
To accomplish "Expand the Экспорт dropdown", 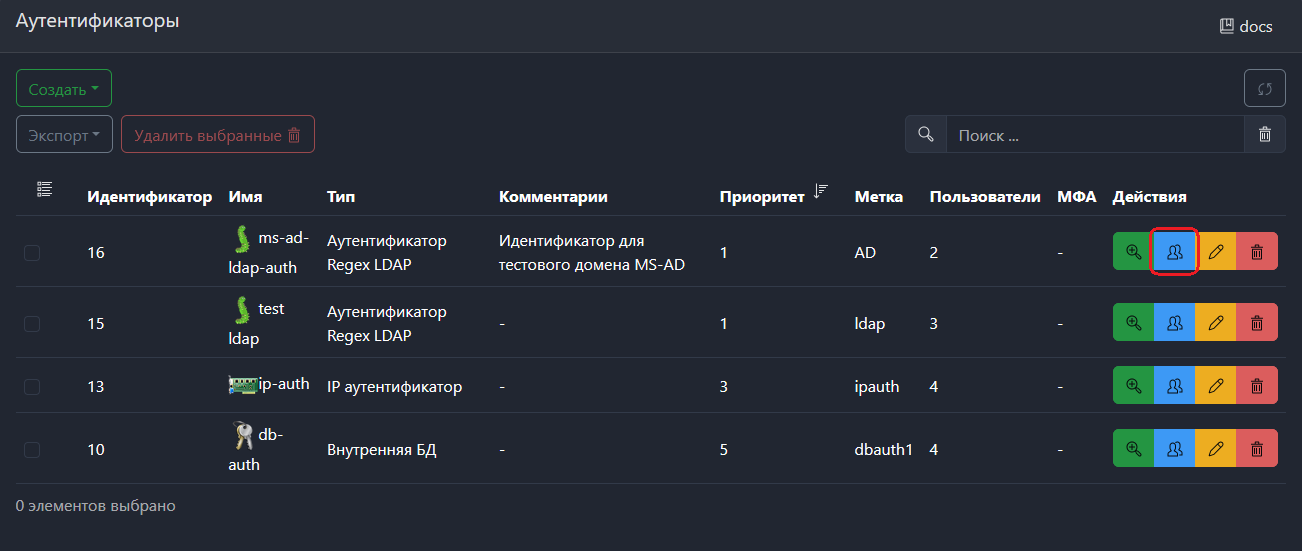I will pyautogui.click(x=64, y=134).
